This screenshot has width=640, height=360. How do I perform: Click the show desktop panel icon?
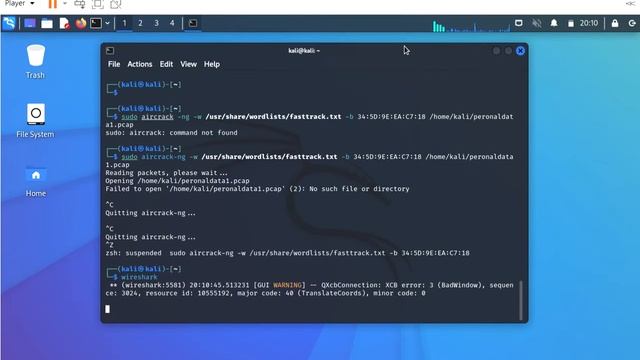pos(30,23)
